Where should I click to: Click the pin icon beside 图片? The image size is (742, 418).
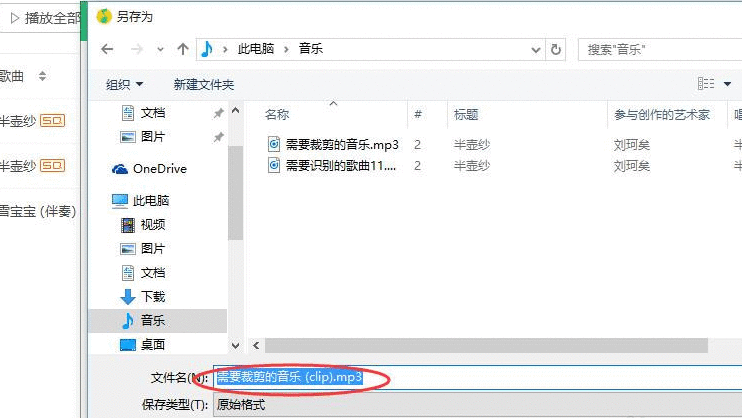218,137
